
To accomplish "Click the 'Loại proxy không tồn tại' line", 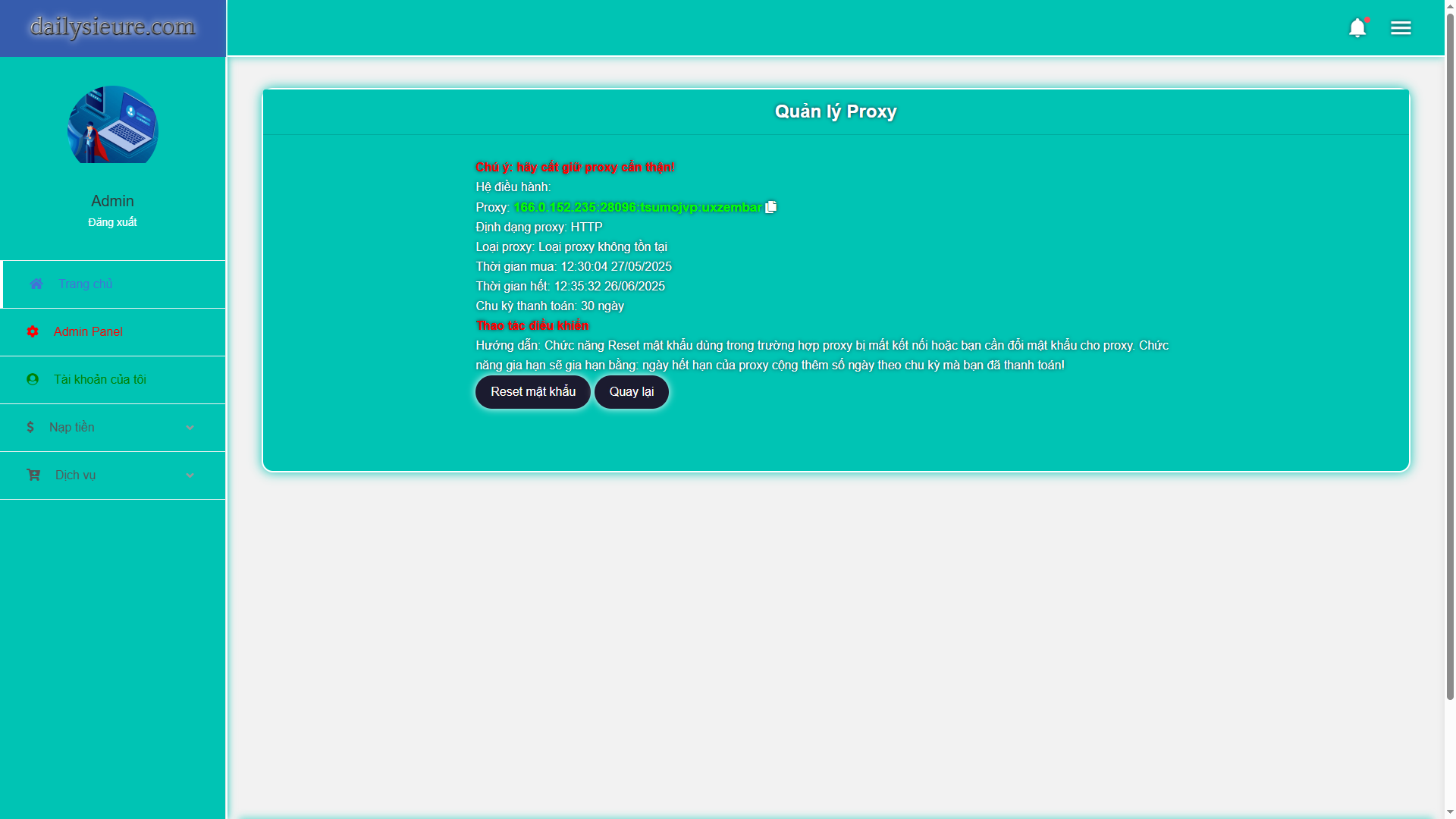I will (571, 246).
